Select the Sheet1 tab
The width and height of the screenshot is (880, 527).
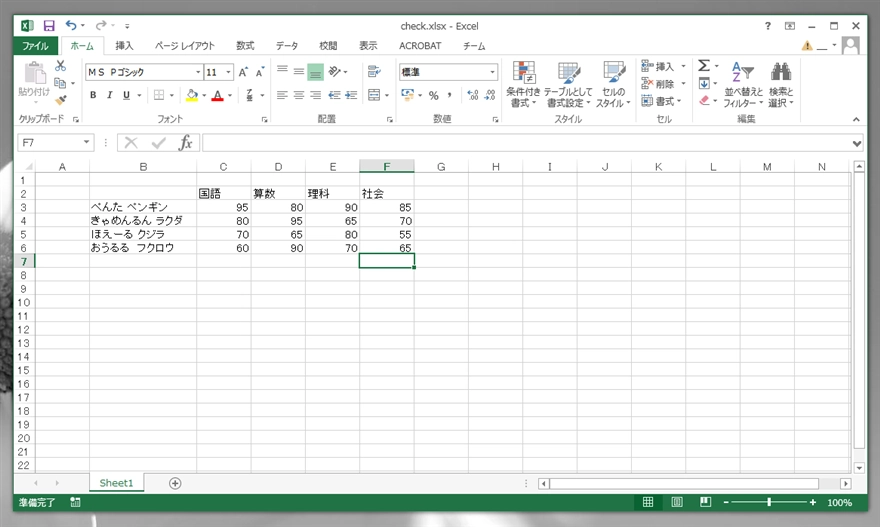point(116,483)
